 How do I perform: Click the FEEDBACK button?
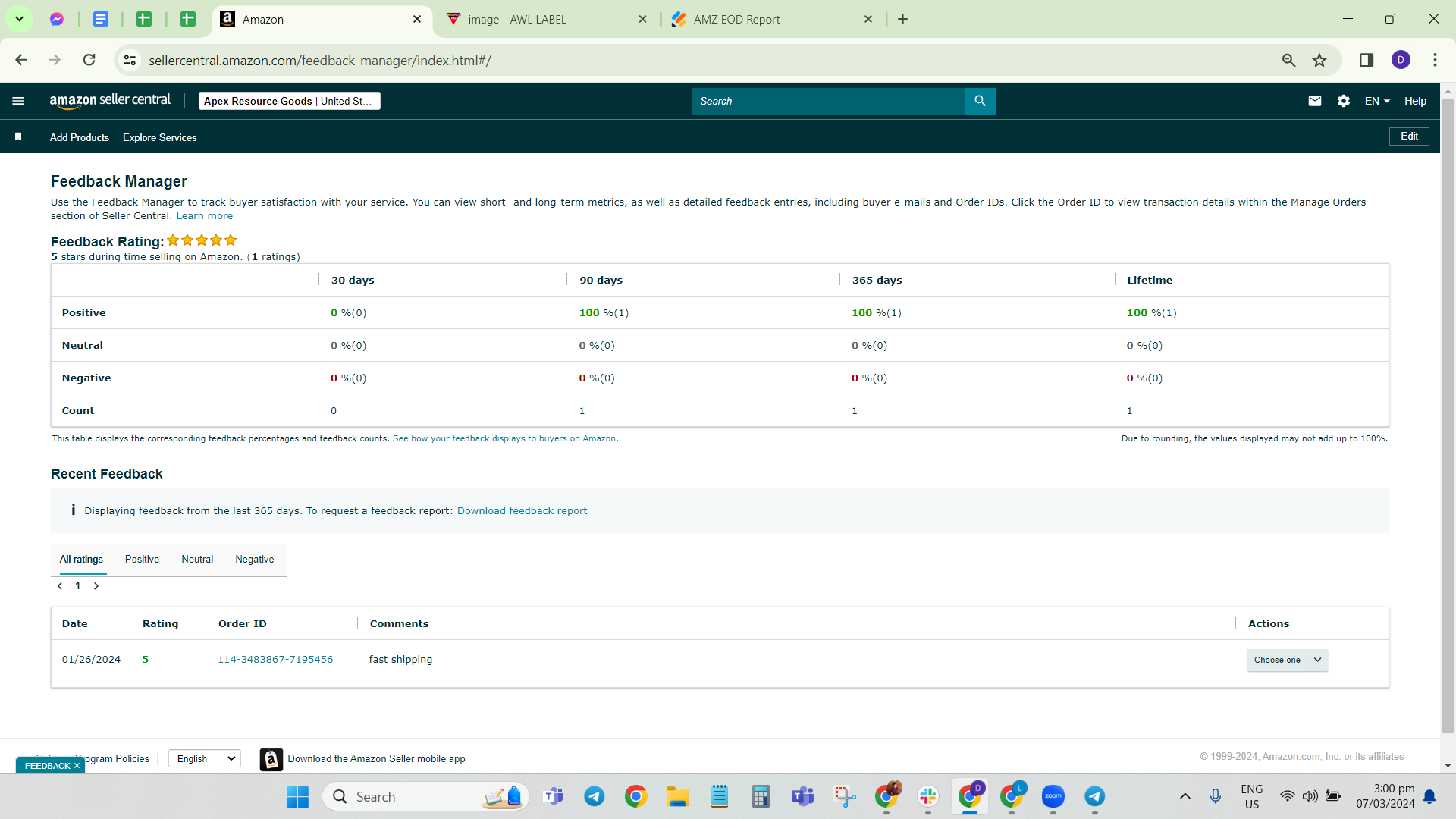pos(47,766)
